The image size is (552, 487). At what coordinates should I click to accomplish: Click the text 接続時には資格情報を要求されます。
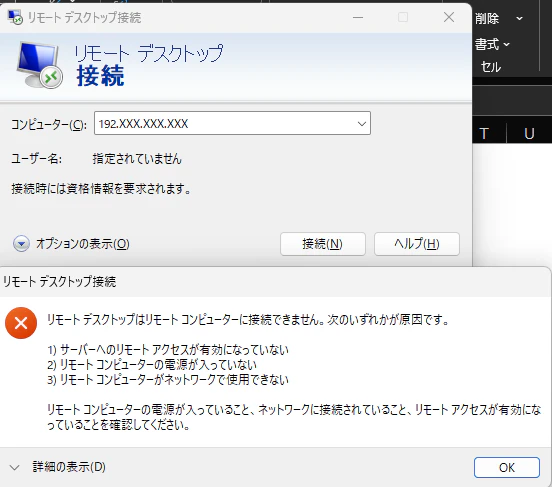(101, 189)
